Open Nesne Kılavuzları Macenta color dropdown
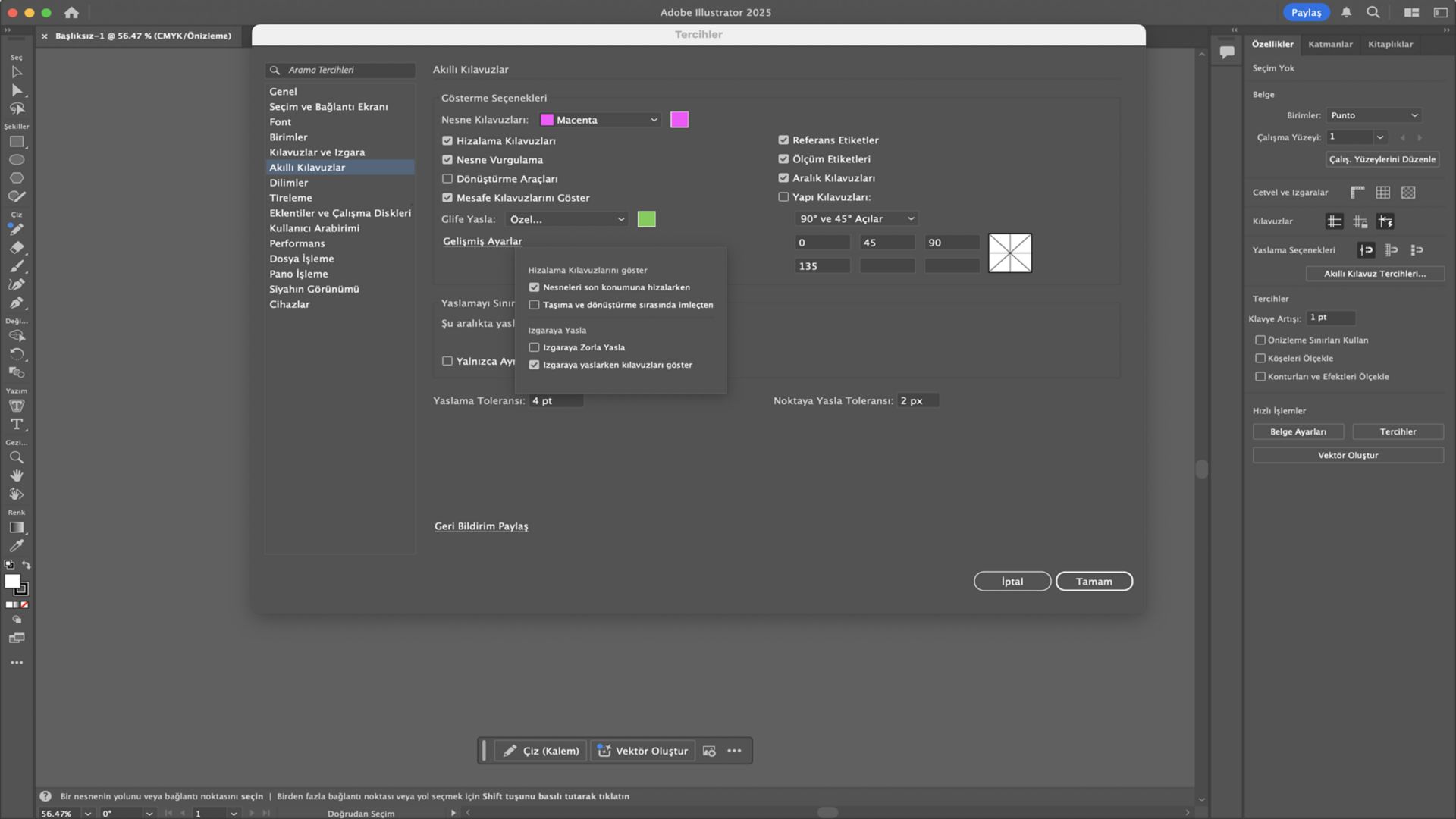 point(600,120)
